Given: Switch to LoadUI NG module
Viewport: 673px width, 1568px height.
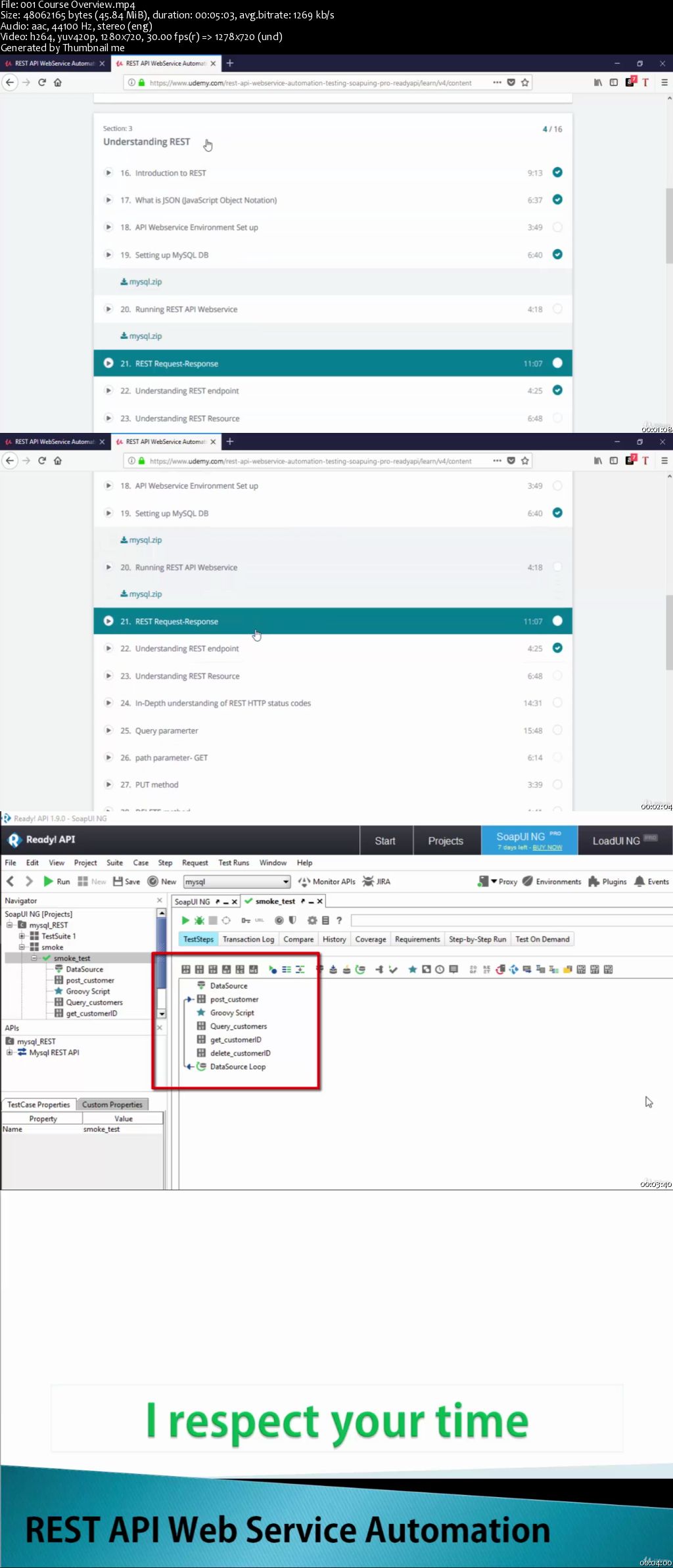Looking at the screenshot, I should 625,841.
